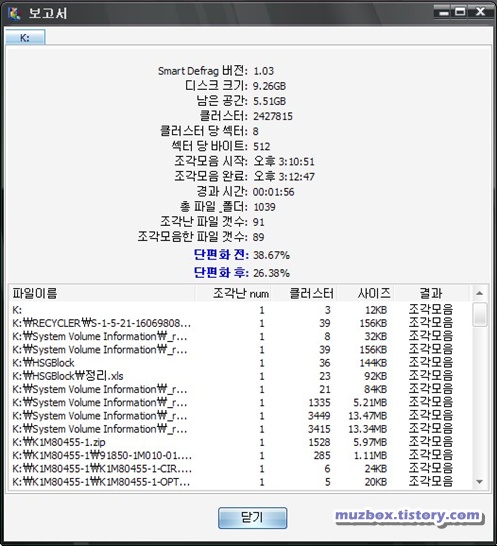
Task: Click the 클러스터 2427815 value
Action: pos(273,116)
